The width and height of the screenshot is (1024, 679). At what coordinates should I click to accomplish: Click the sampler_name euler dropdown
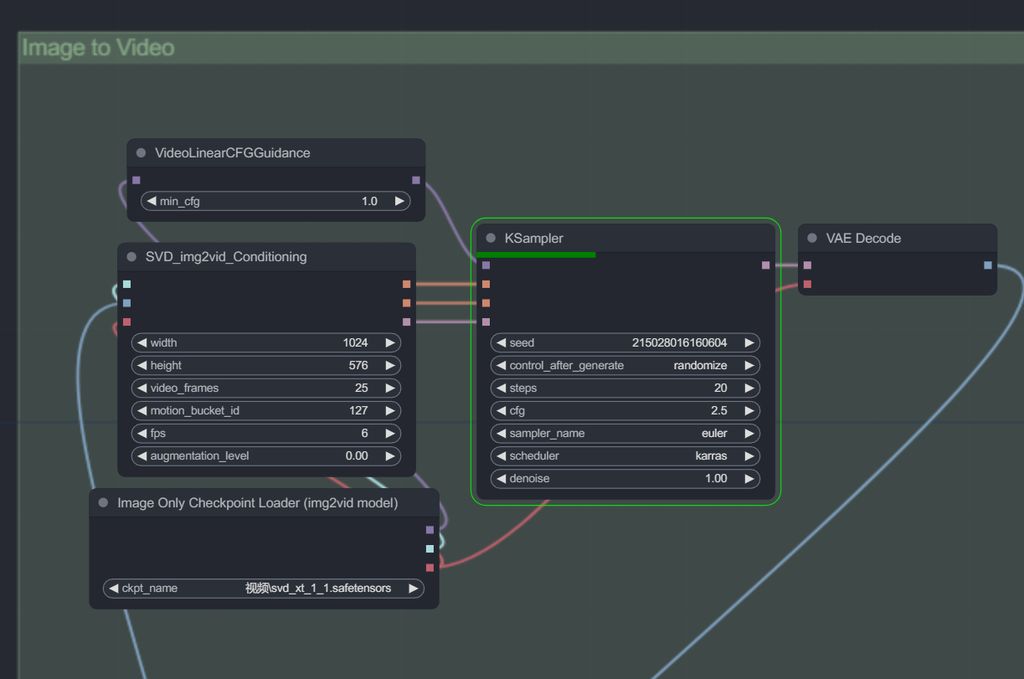pos(625,433)
